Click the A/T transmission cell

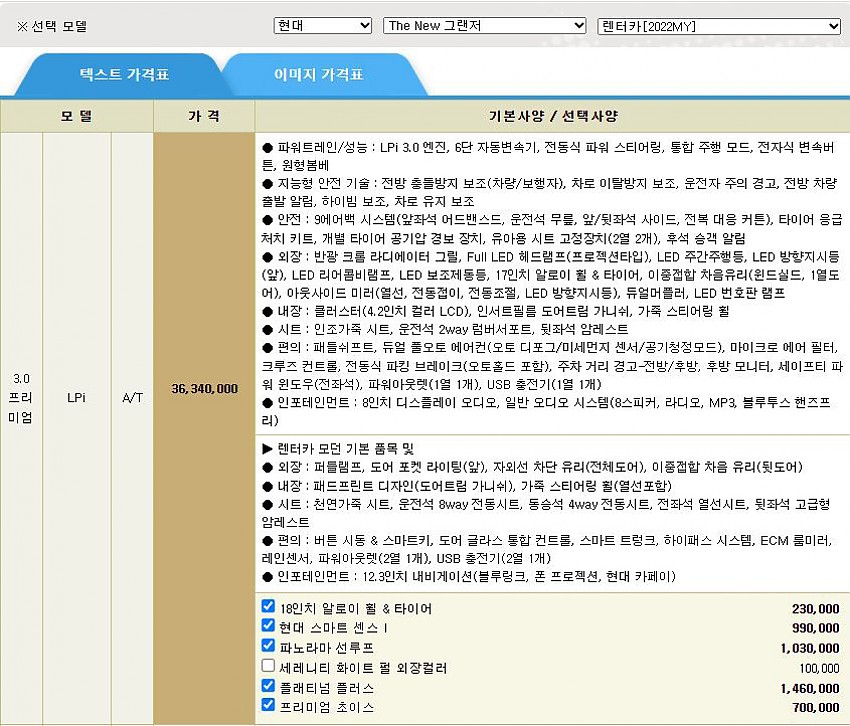click(x=132, y=397)
